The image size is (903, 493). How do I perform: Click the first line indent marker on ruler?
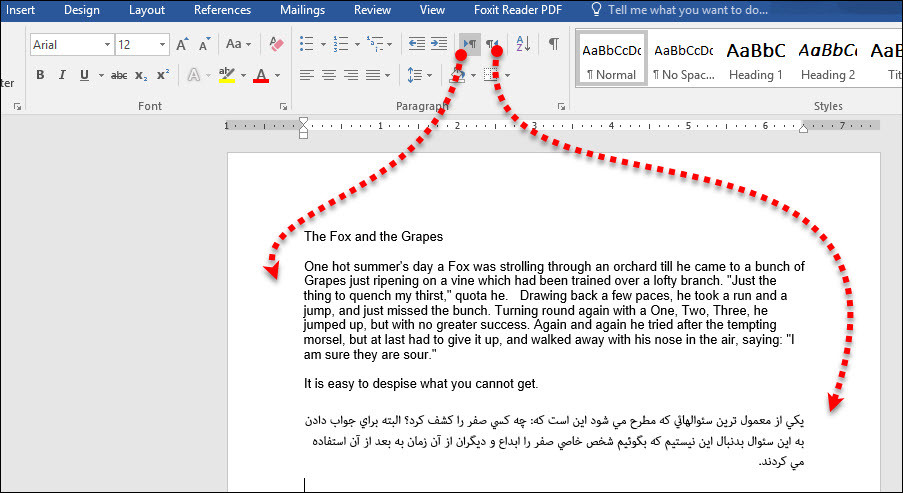[303, 121]
